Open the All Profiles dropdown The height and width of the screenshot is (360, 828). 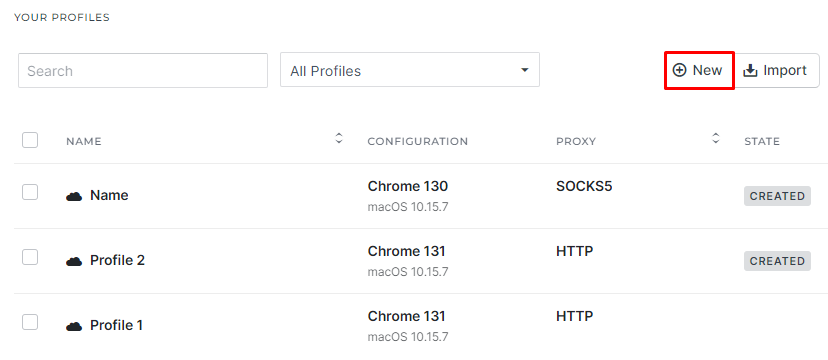point(410,69)
